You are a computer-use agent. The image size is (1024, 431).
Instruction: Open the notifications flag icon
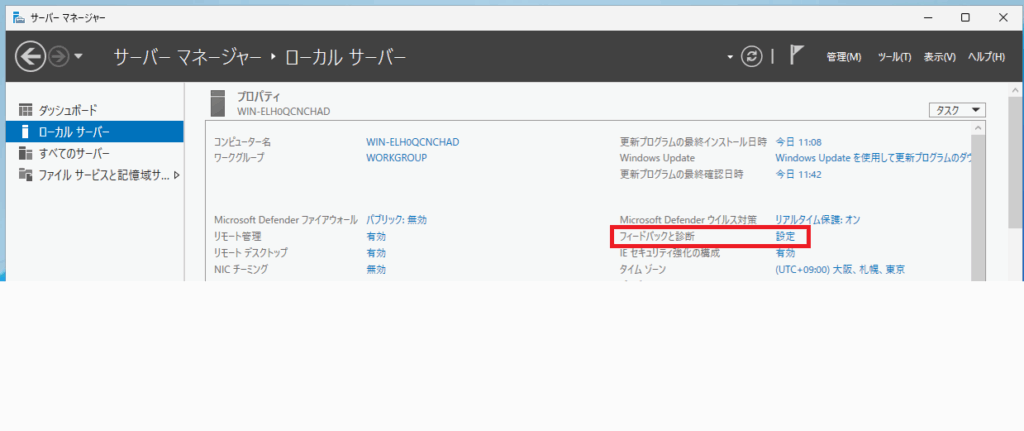point(797,57)
